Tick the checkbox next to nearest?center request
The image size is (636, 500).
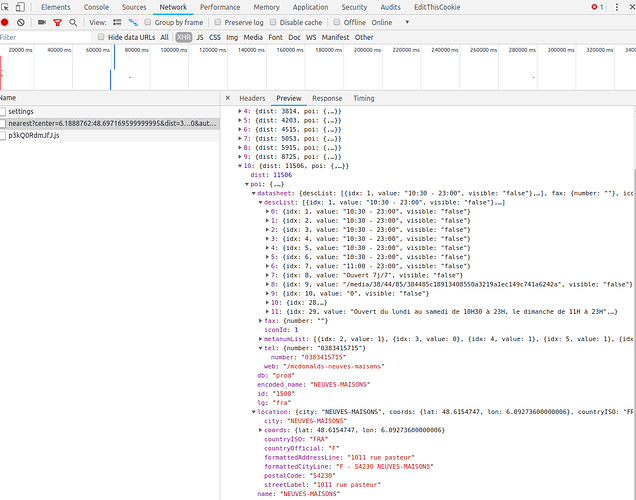(x=3, y=123)
